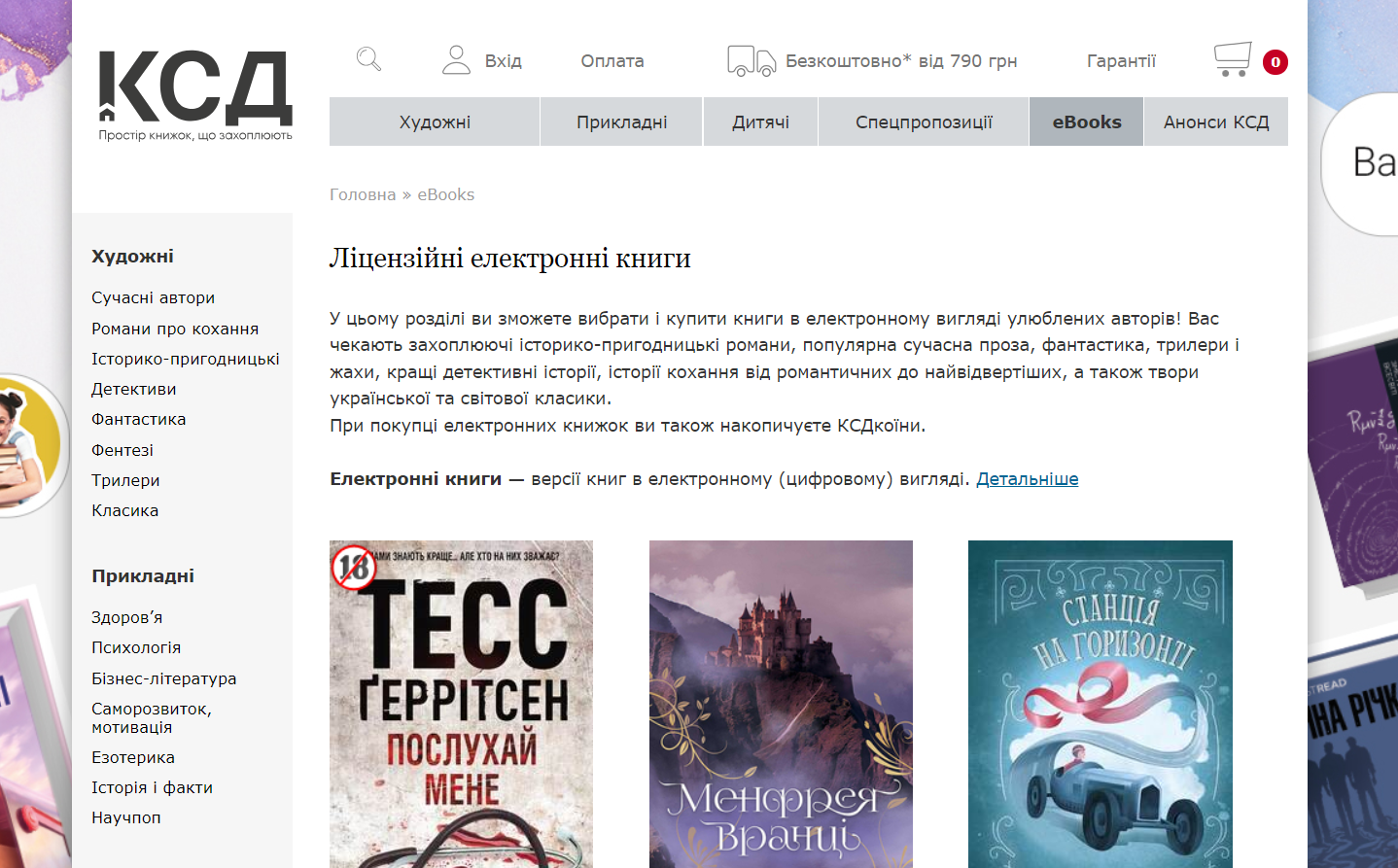Open the Оплата link in the header
The image size is (1398, 868).
pyautogui.click(x=612, y=61)
